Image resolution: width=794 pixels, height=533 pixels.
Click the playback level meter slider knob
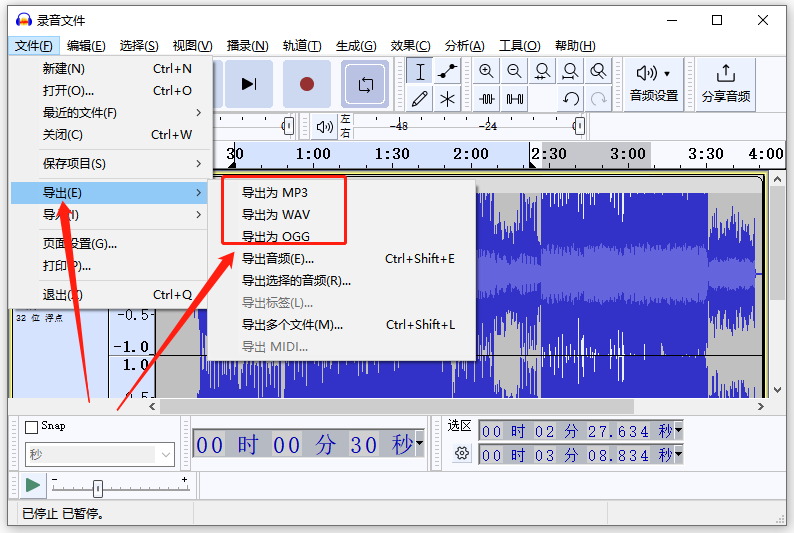pyautogui.click(x=579, y=126)
